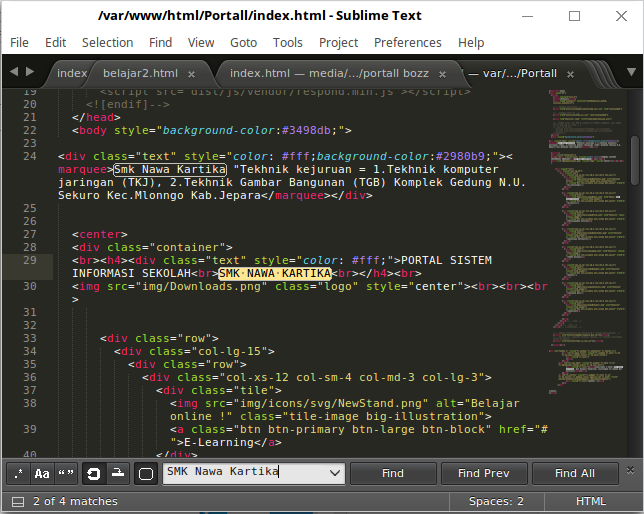Switch to index.html media portall bozz tab

point(329,74)
